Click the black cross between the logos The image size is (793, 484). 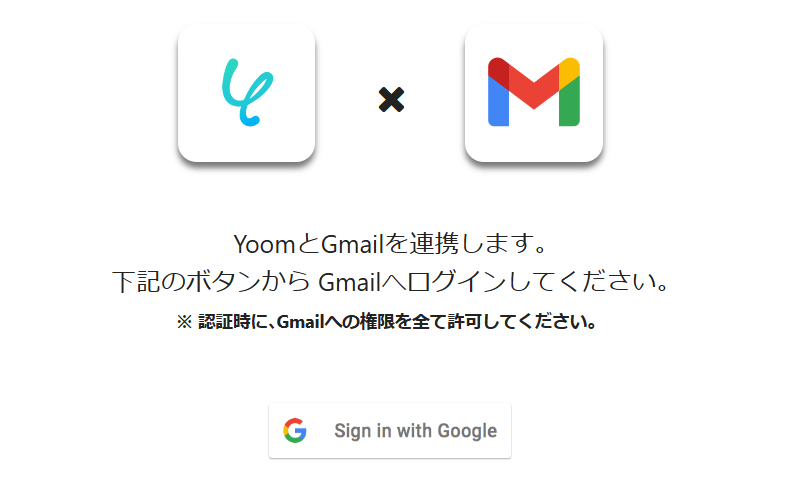pyautogui.click(x=391, y=99)
